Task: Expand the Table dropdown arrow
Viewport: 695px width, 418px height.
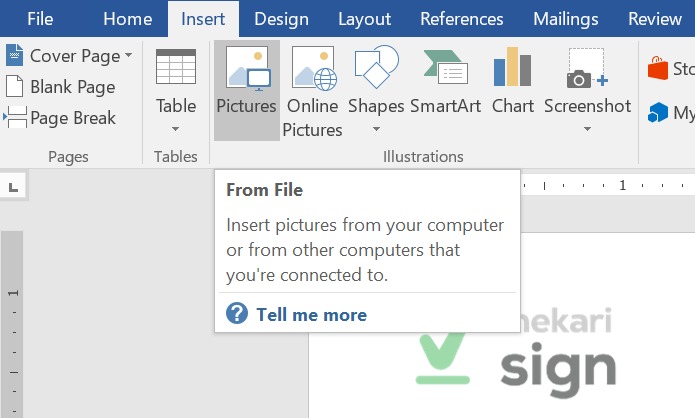Action: [x=176, y=129]
